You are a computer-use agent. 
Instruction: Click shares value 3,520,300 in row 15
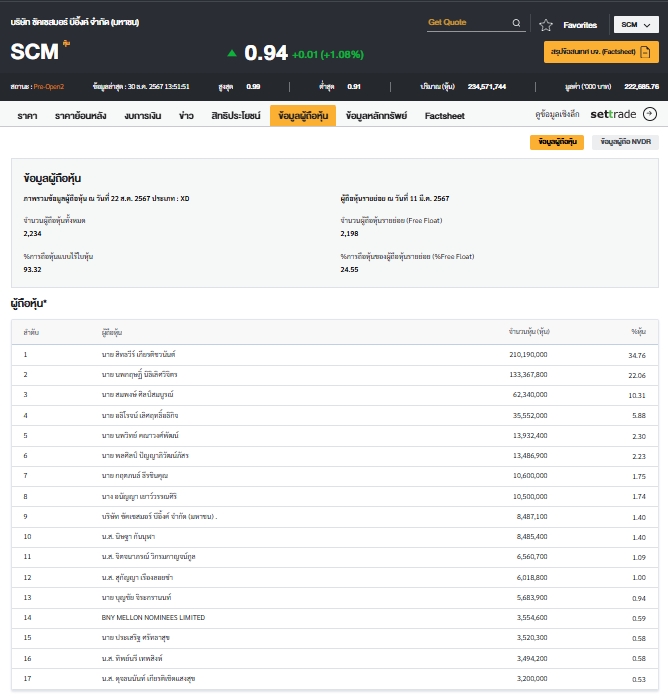[x=532, y=637]
